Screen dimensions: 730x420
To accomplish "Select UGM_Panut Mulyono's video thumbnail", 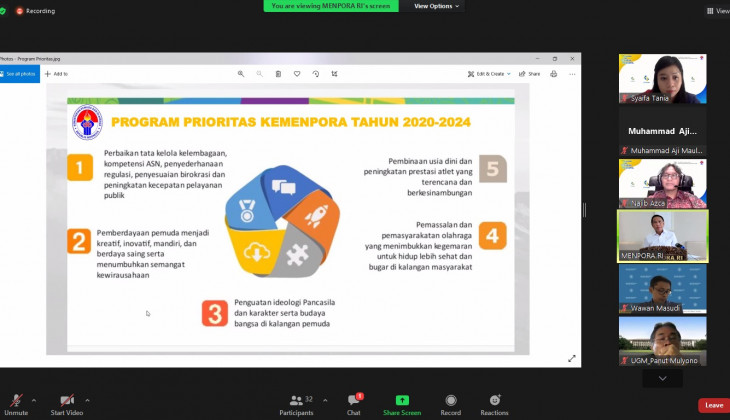I will [662, 341].
